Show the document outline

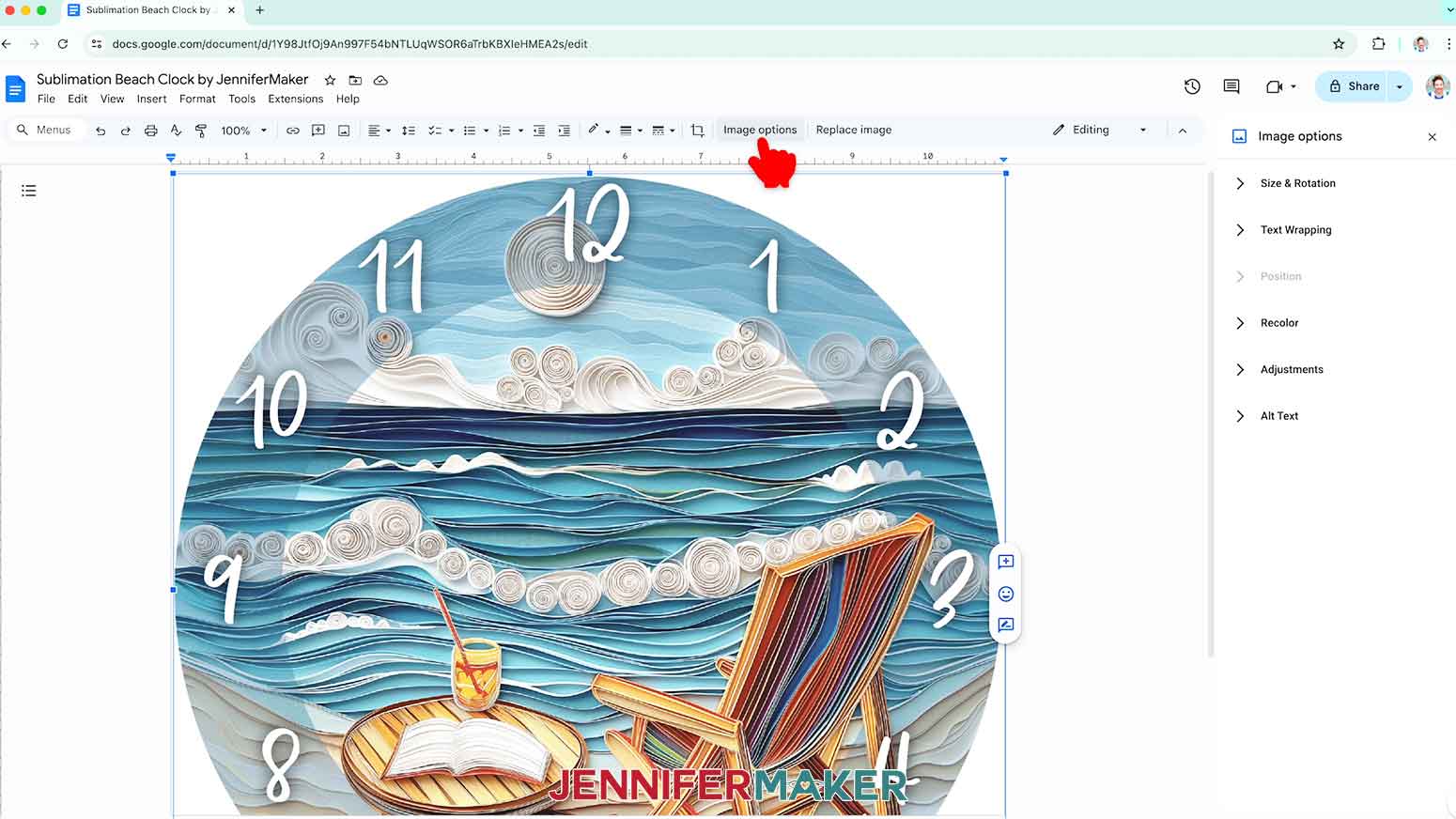pyautogui.click(x=29, y=191)
